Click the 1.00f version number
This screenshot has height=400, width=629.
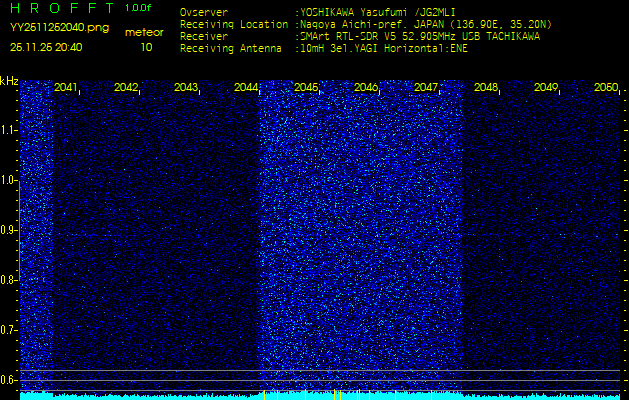click(138, 8)
